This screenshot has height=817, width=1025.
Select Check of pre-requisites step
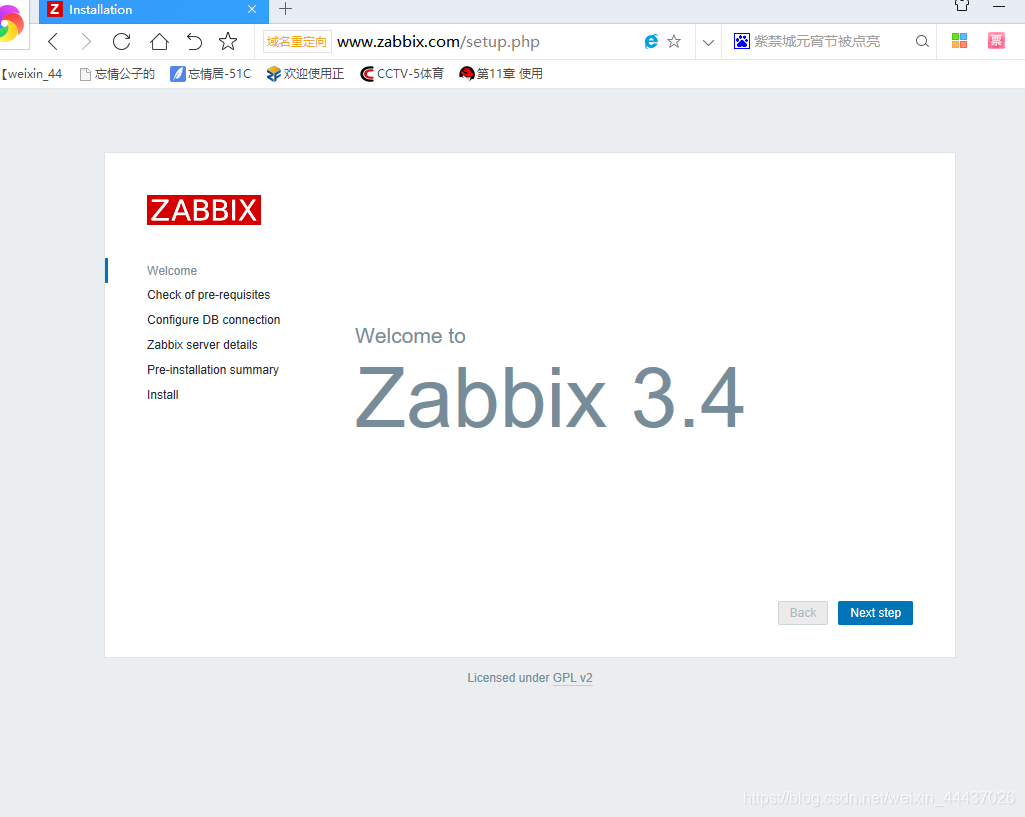coord(209,295)
